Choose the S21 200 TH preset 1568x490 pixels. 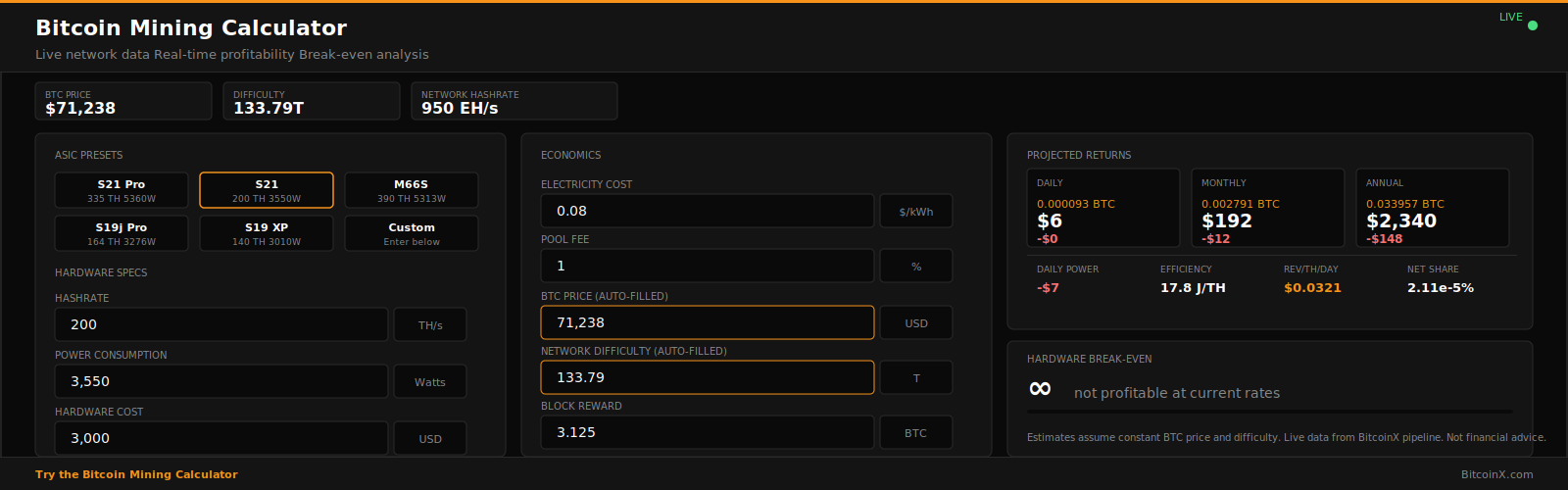pos(267,190)
